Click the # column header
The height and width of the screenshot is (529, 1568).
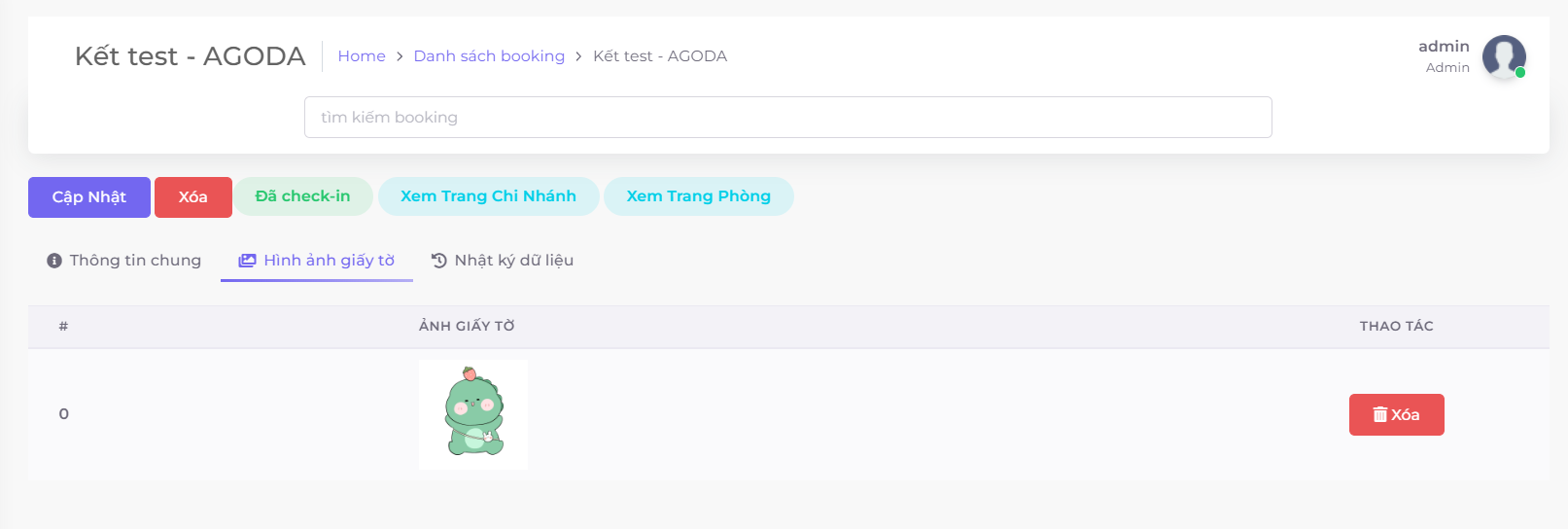63,327
